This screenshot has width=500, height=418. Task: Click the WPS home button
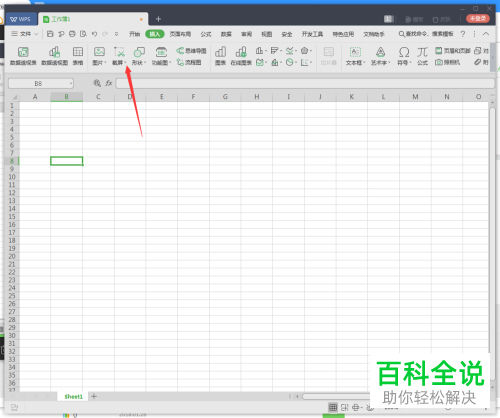[21, 19]
